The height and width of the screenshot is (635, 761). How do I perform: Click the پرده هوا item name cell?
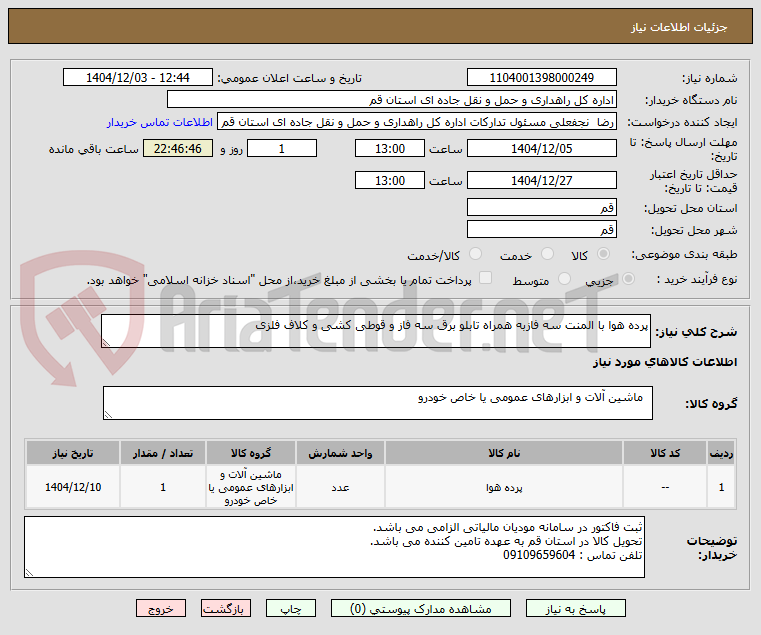(504, 487)
